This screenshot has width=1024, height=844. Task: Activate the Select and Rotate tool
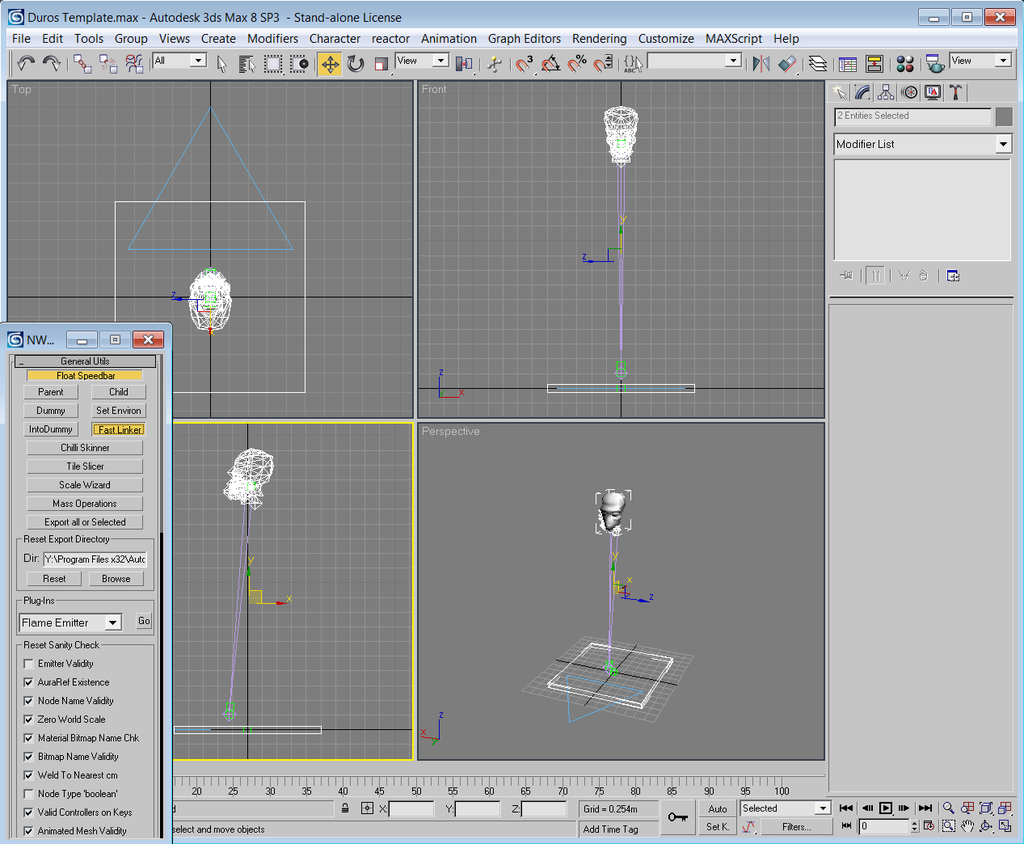coord(356,63)
